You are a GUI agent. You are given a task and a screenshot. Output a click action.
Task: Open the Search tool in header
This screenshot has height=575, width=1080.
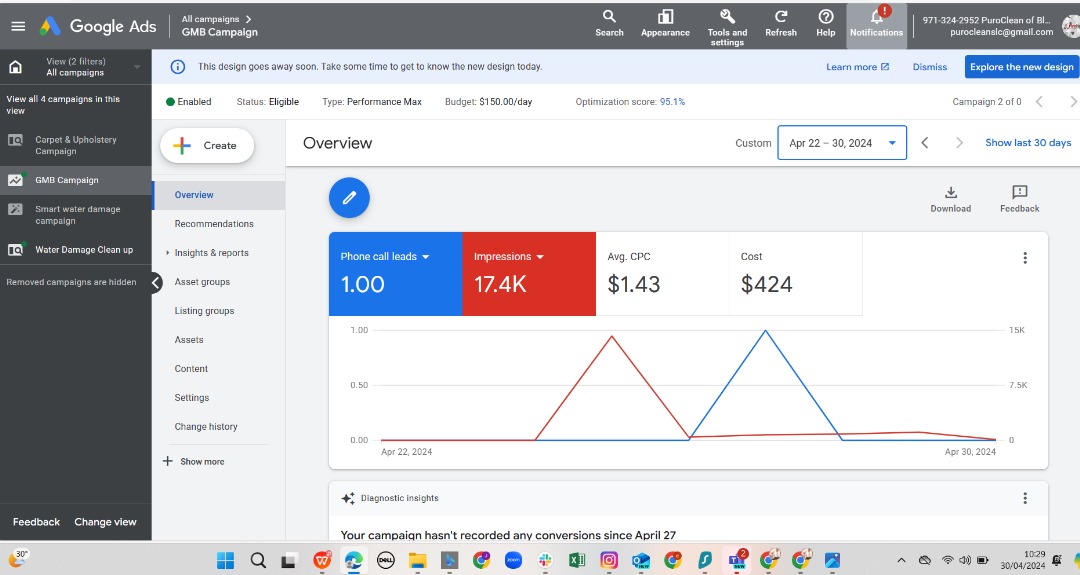click(x=609, y=22)
